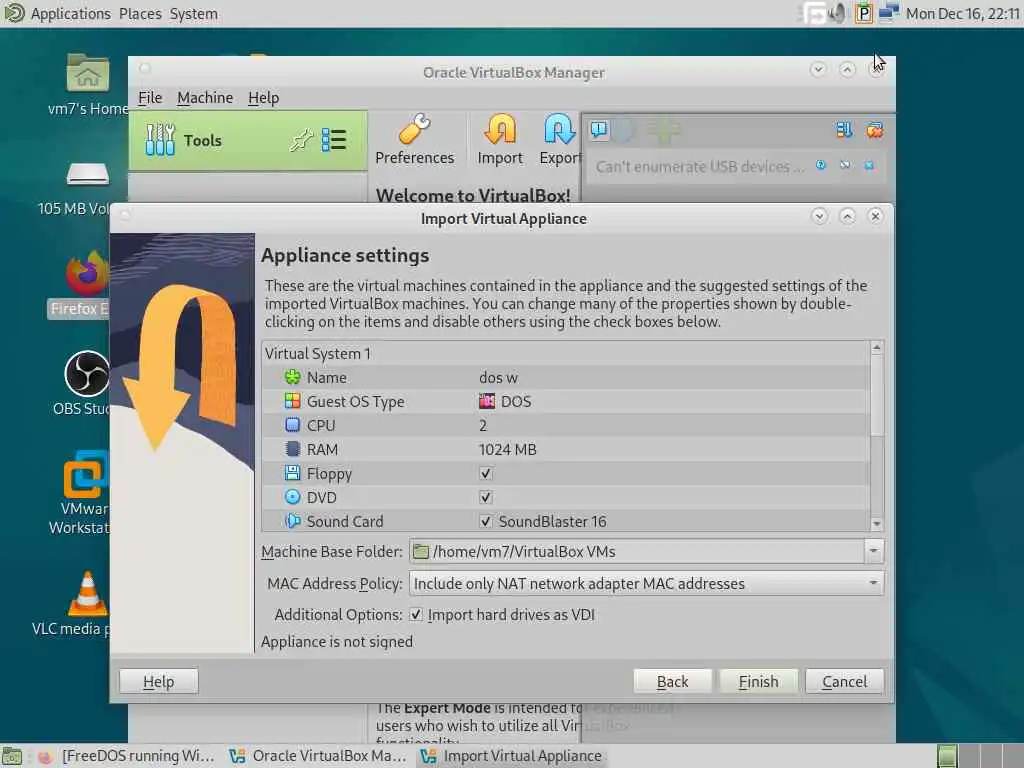This screenshot has width=1024, height=768.
Task: Open the MAC Address Policy dropdown
Action: click(x=647, y=583)
